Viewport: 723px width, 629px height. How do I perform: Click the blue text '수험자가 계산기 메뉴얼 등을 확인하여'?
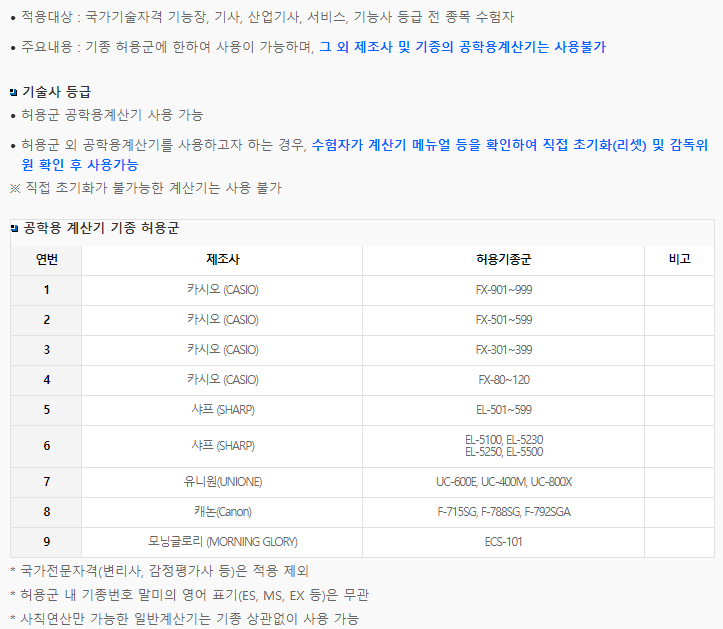click(424, 145)
